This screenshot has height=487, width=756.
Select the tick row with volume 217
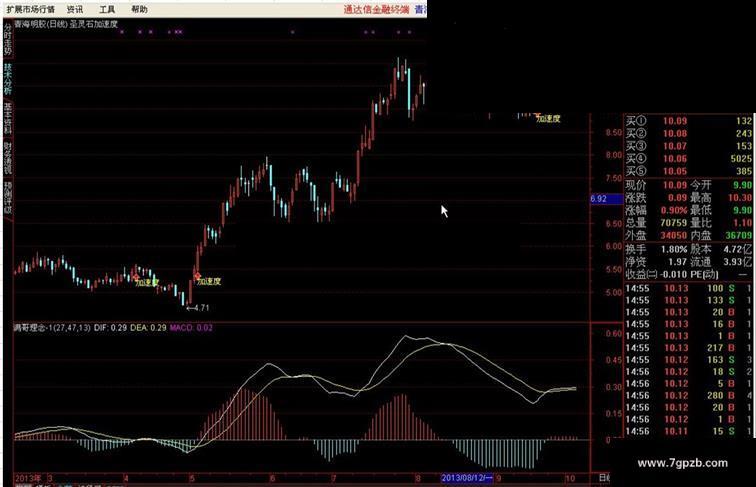pos(689,348)
